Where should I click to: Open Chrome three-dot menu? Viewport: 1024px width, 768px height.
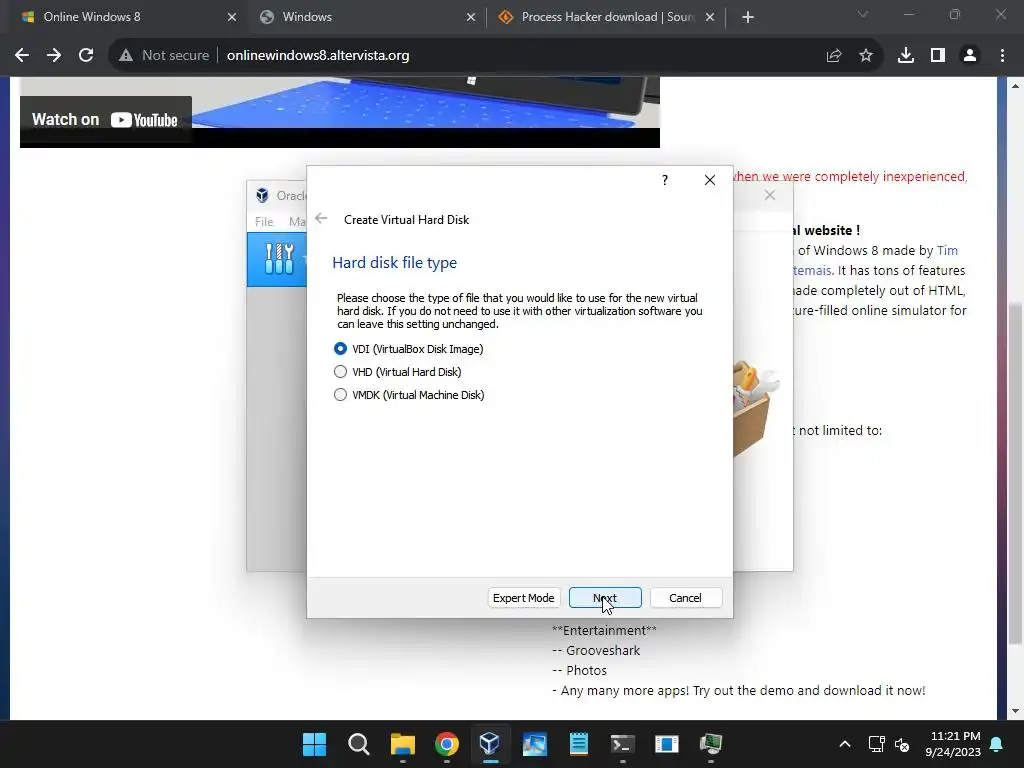point(1002,56)
